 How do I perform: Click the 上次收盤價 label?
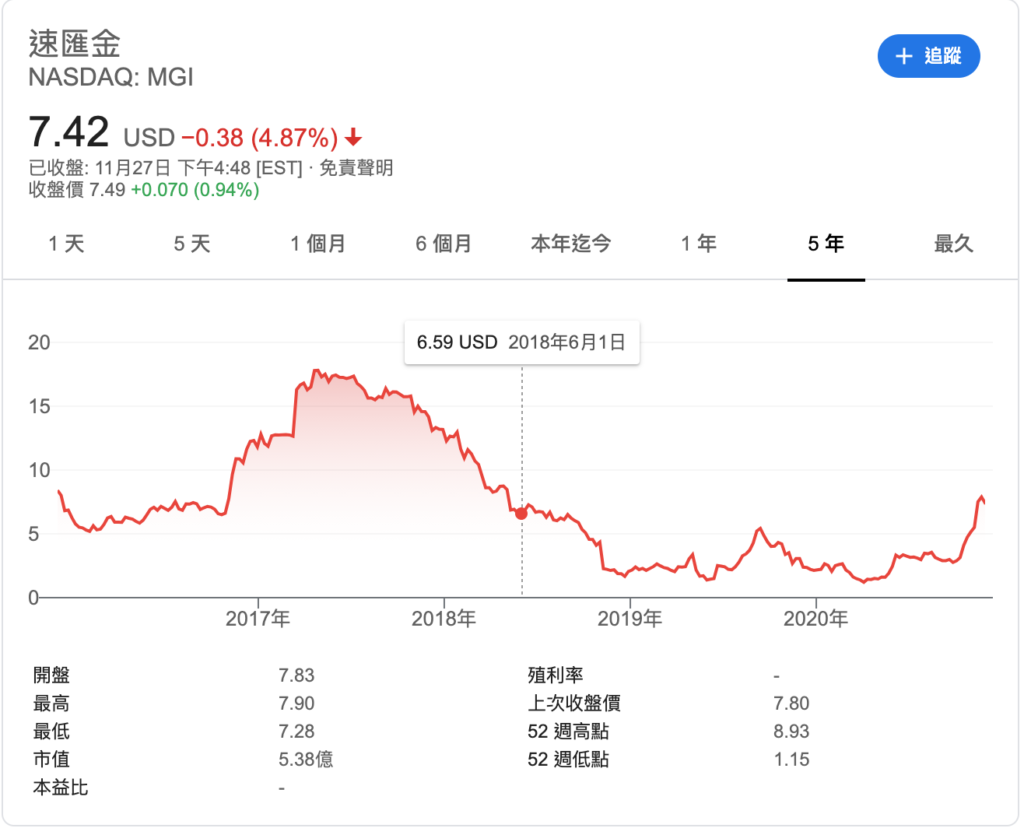(x=574, y=703)
